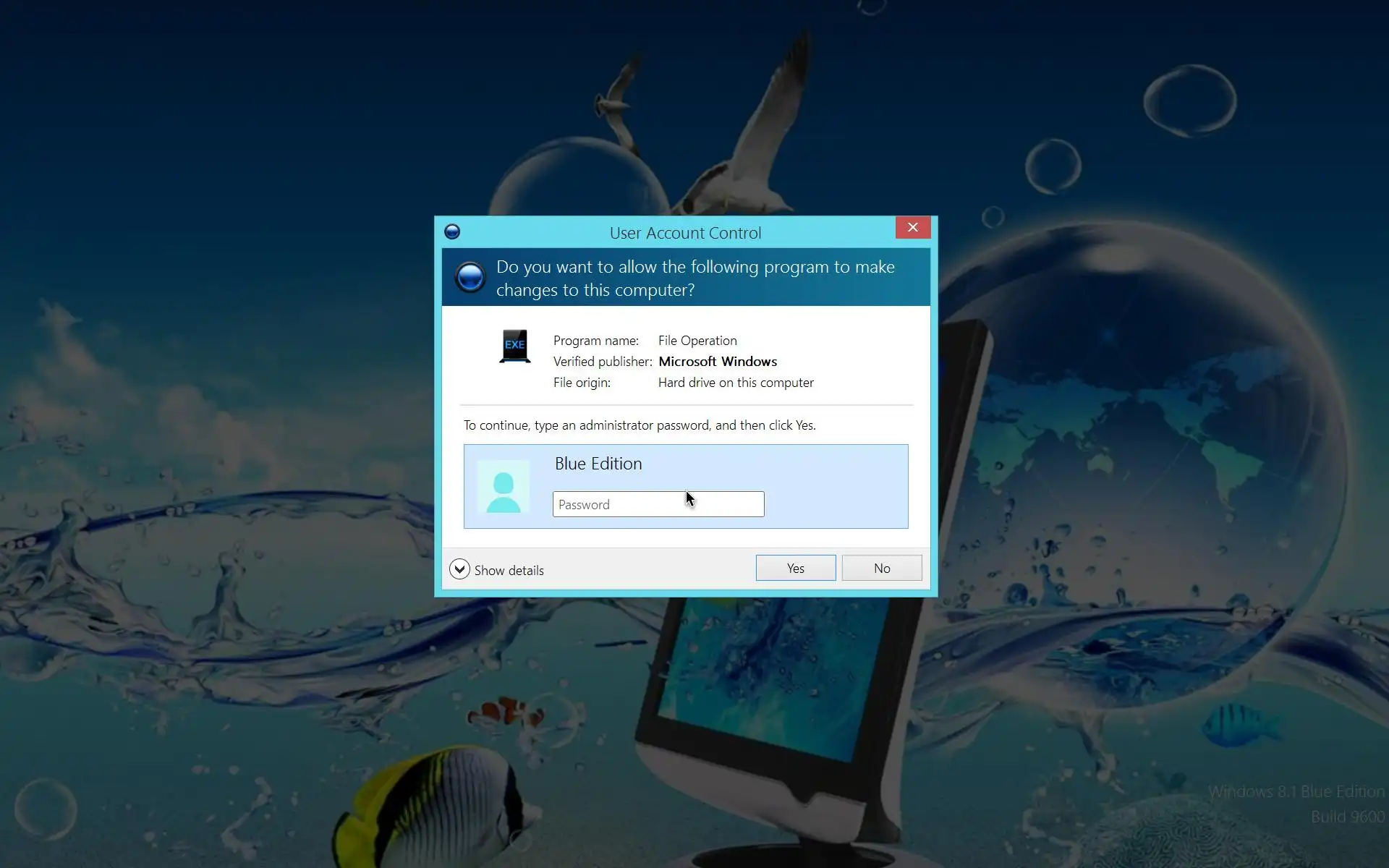Click the User Account Control title text

click(x=684, y=233)
